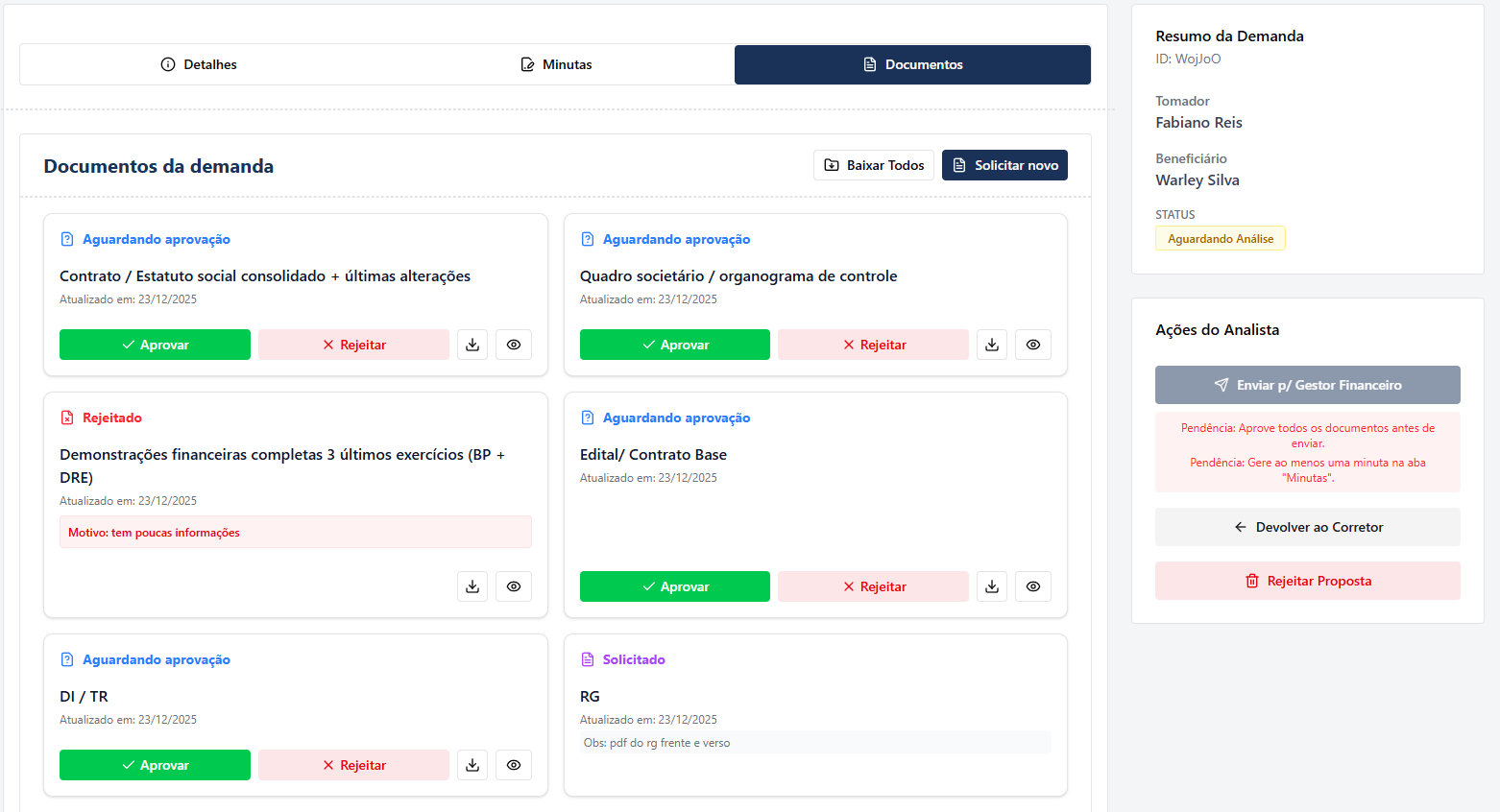Download the Contrato / Estatuto social document
Image resolution: width=1500 pixels, height=812 pixels.
coord(472,345)
